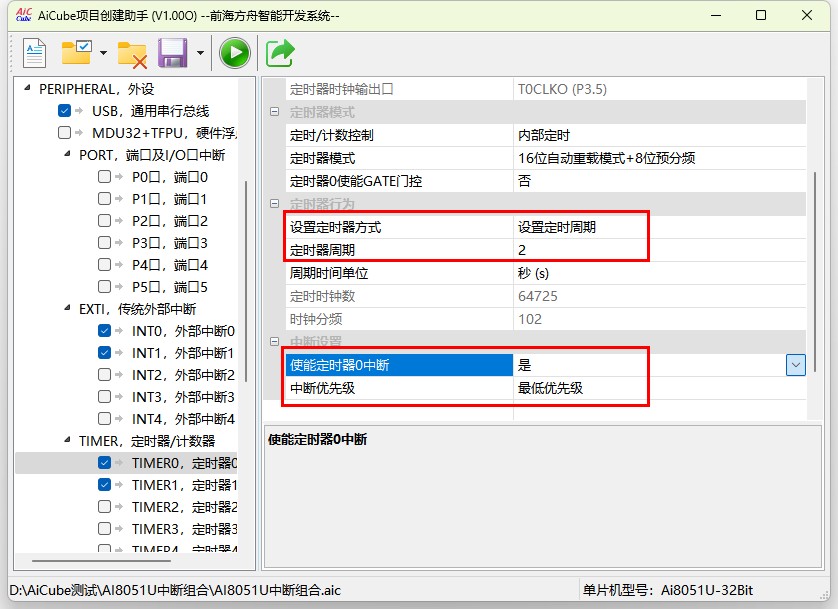This screenshot has width=838, height=609.
Task: Collapse the EXTI tree node
Action: coord(67,308)
